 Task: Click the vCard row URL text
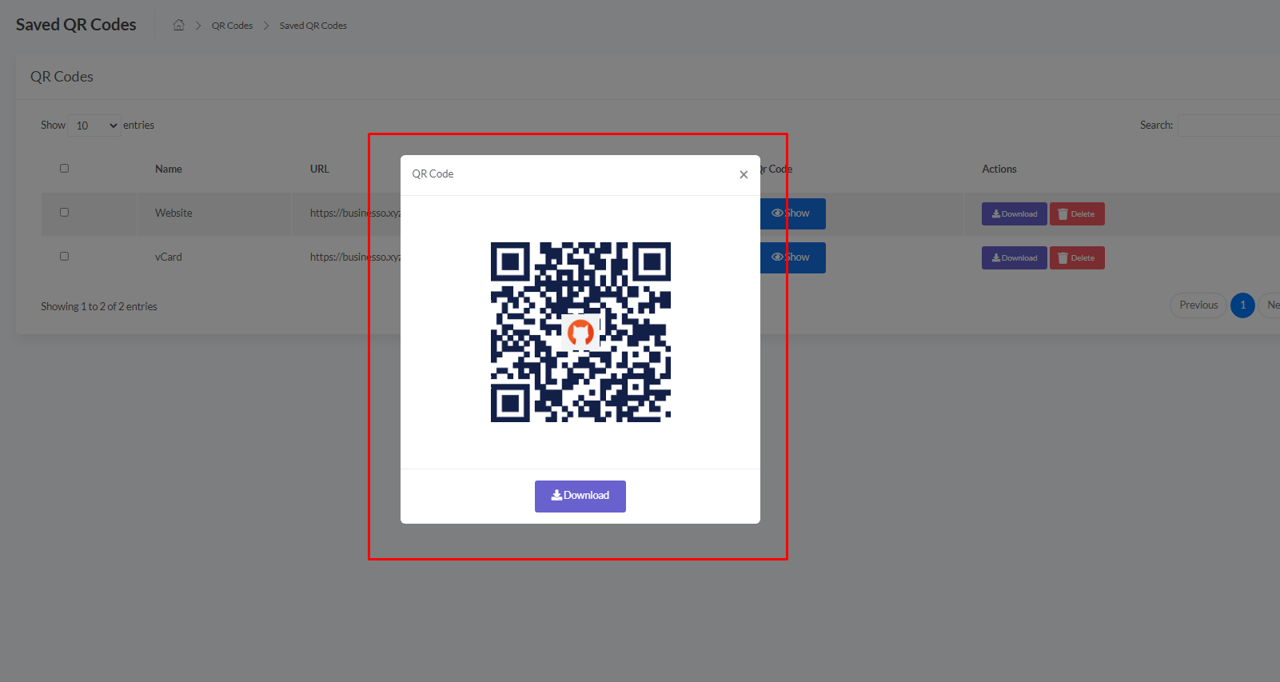click(x=355, y=257)
